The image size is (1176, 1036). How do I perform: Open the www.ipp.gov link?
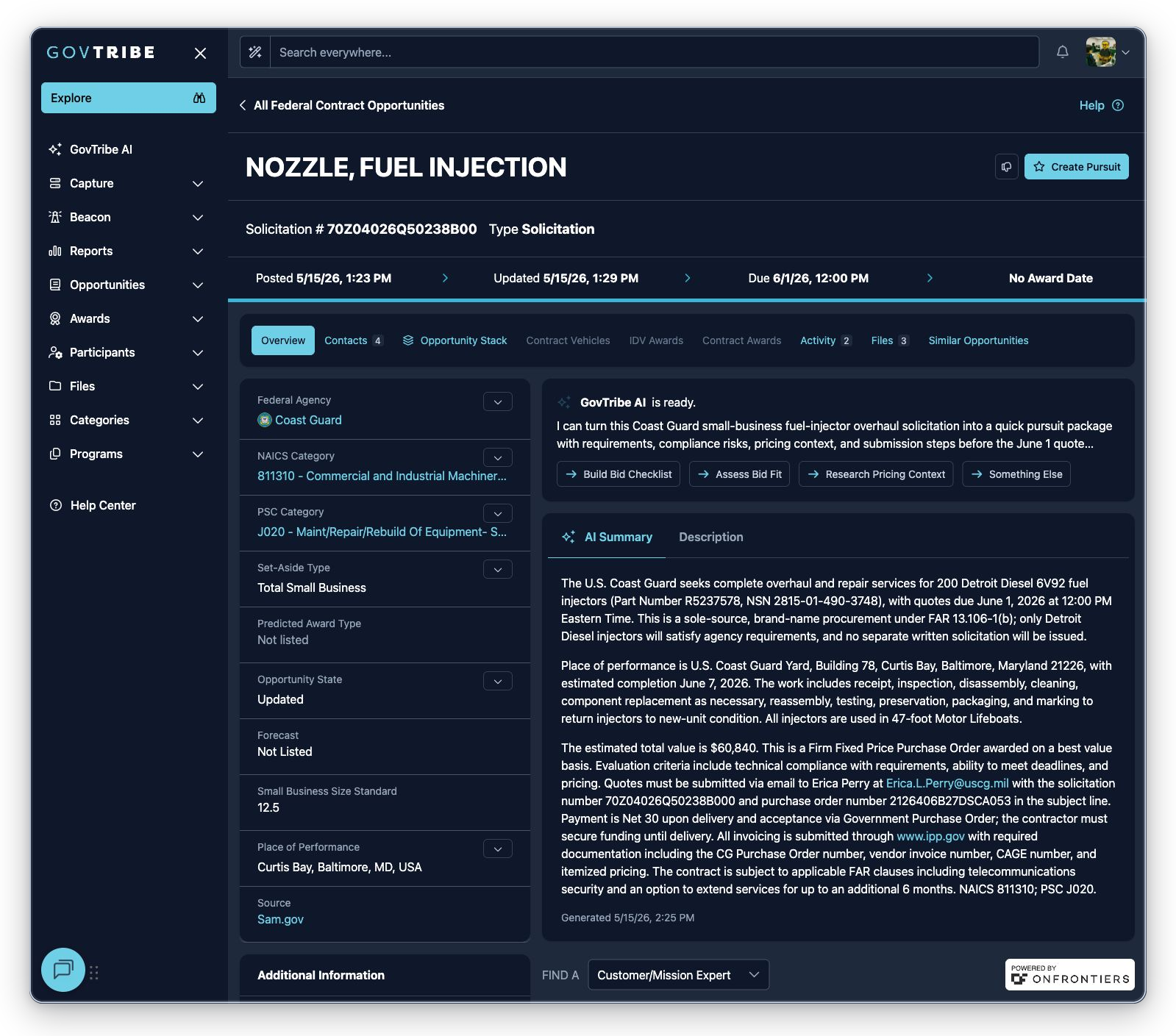coord(930,836)
